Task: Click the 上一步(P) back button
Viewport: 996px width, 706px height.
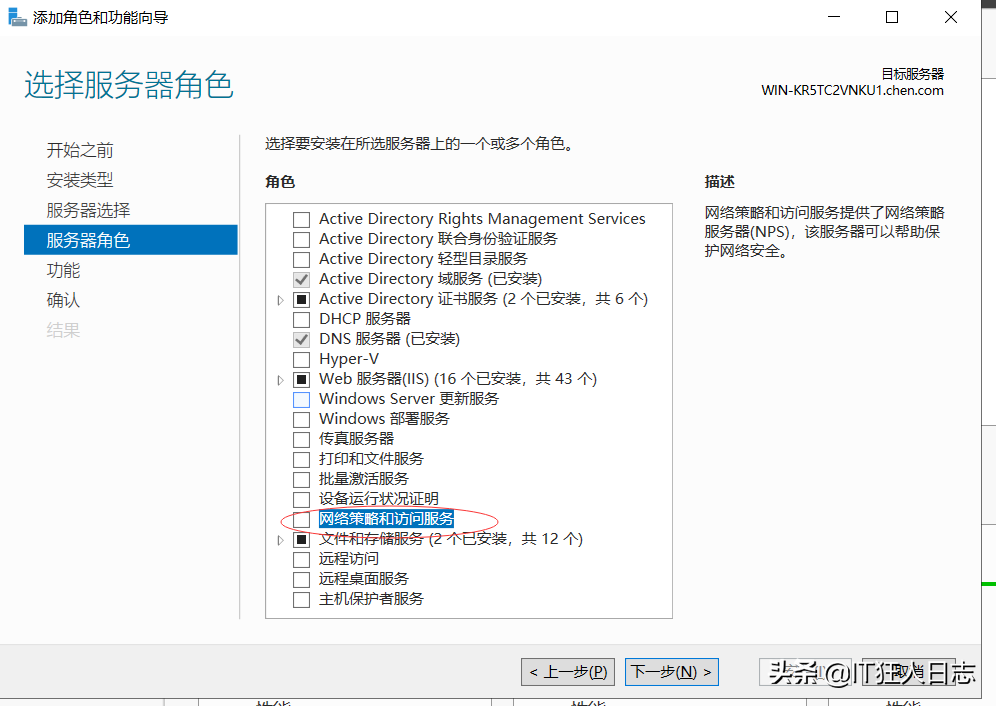Action: pyautogui.click(x=568, y=672)
